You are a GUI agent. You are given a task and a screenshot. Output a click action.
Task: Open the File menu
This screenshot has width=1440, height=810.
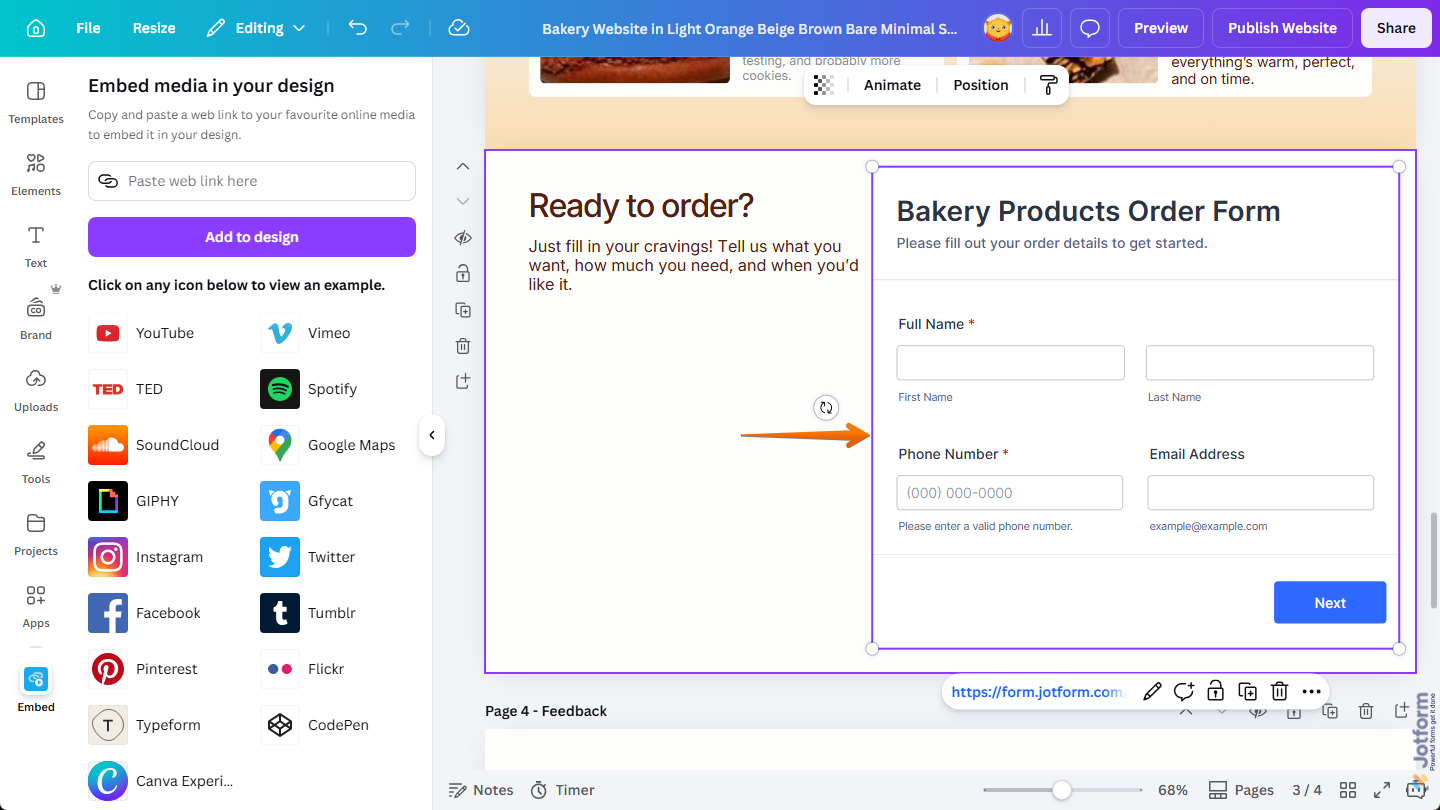coord(88,28)
